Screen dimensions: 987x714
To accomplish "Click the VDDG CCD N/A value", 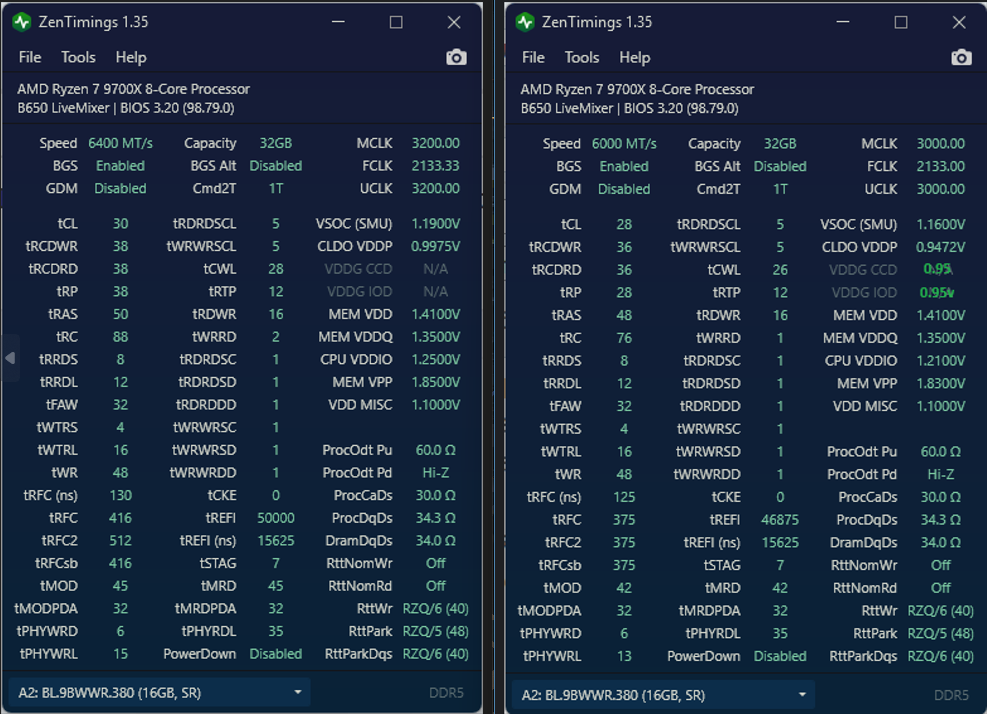I will coord(436,269).
